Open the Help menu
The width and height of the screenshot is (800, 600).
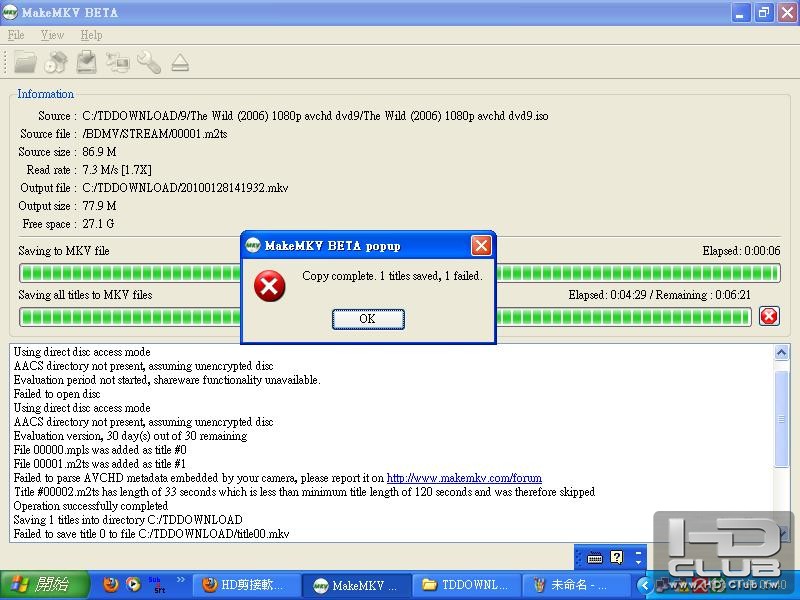(x=91, y=35)
